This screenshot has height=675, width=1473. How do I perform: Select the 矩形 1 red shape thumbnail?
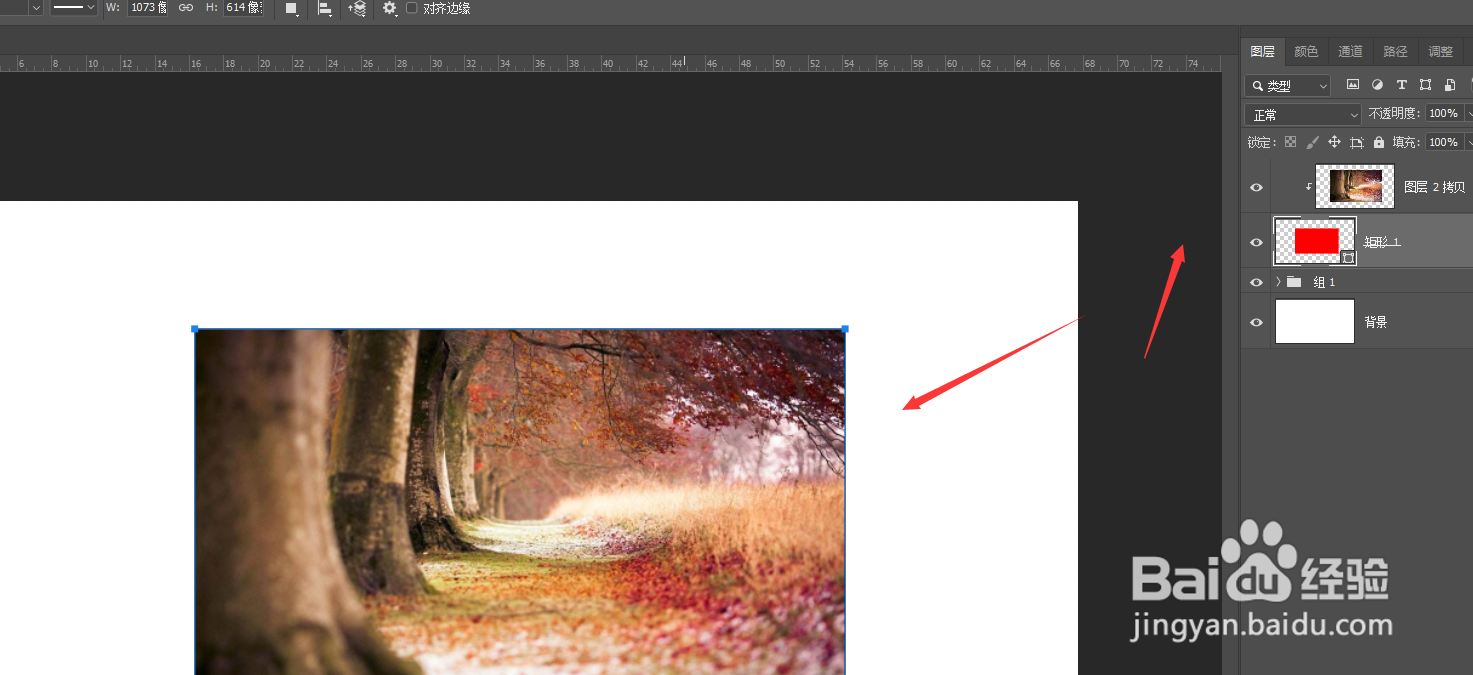point(1315,241)
